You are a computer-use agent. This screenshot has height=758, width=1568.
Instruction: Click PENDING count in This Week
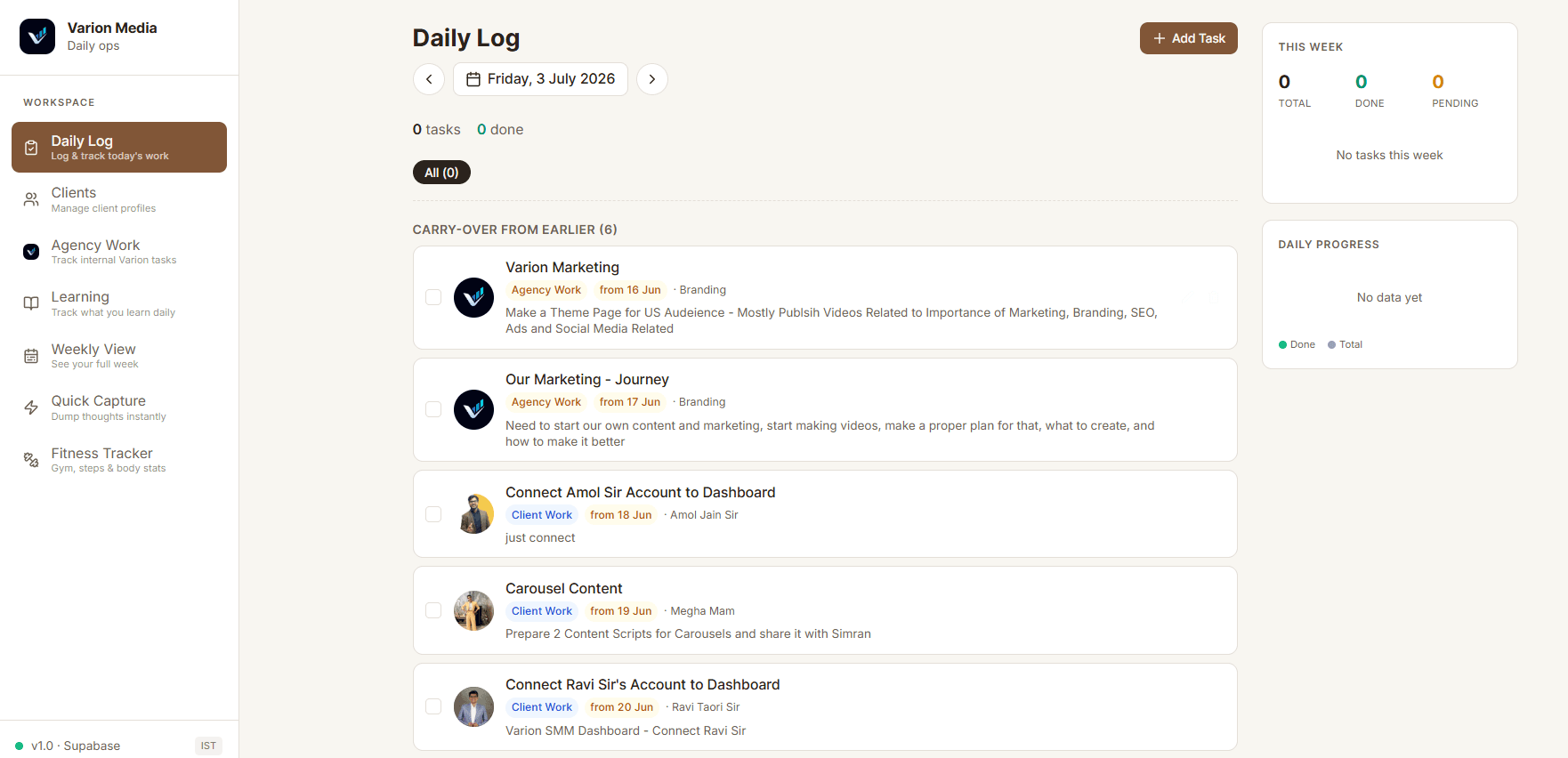1438,82
